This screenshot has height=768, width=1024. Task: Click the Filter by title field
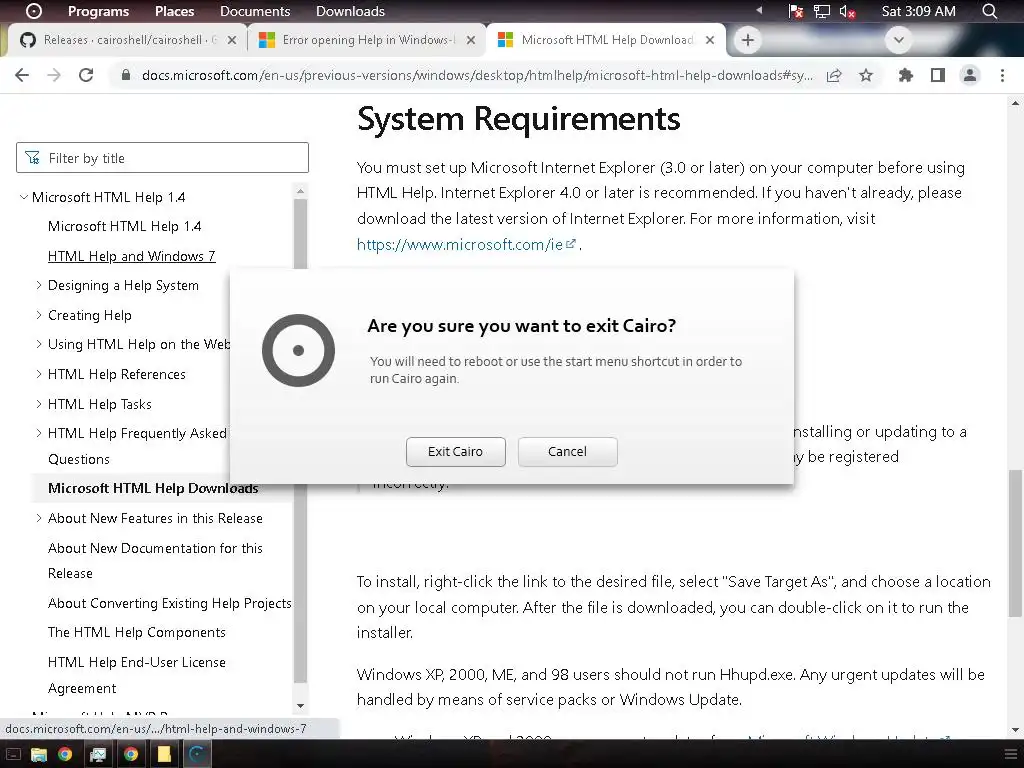[162, 158]
